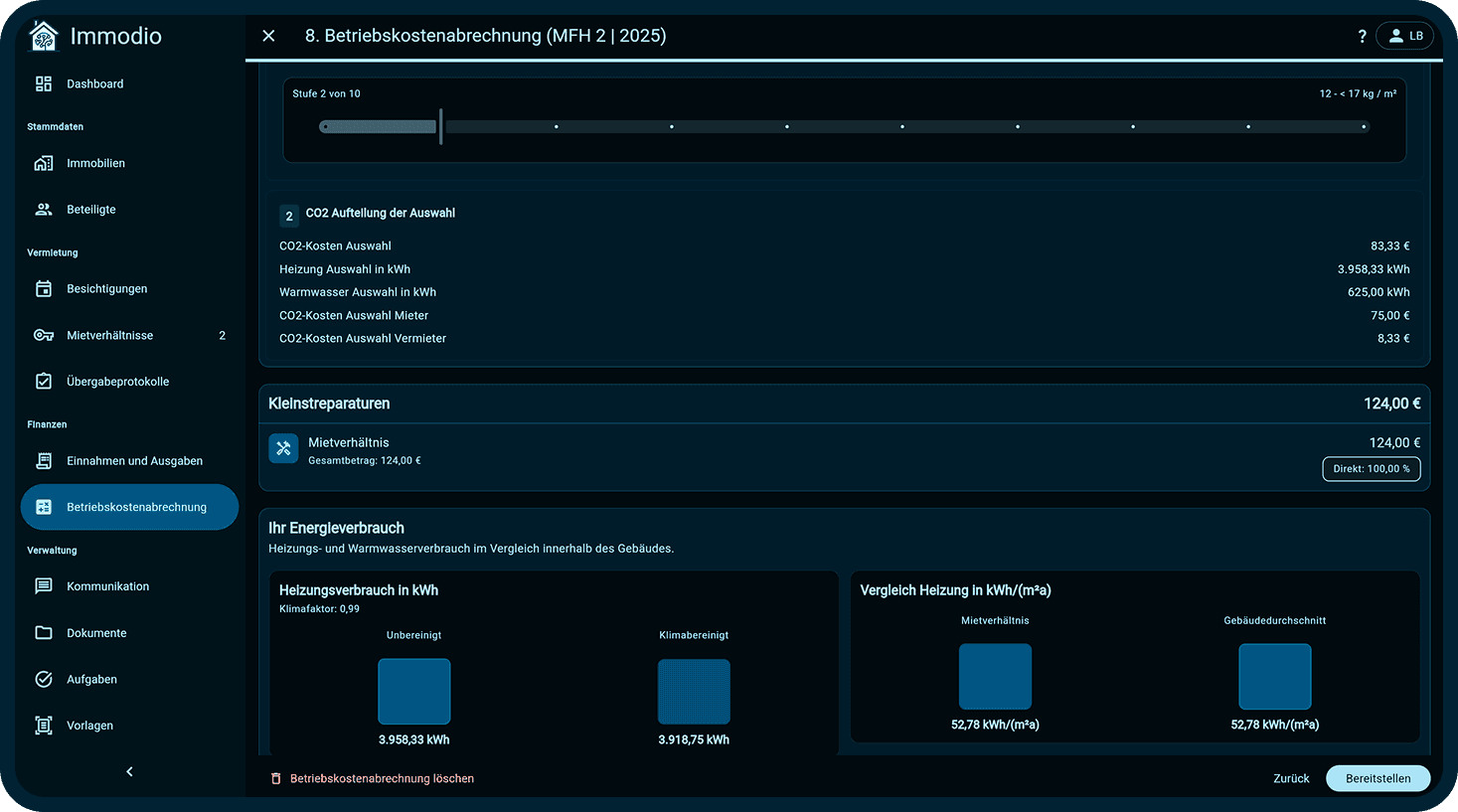This screenshot has width=1458, height=812.
Task: Click the Bereitstellen button
Action: point(1377,779)
